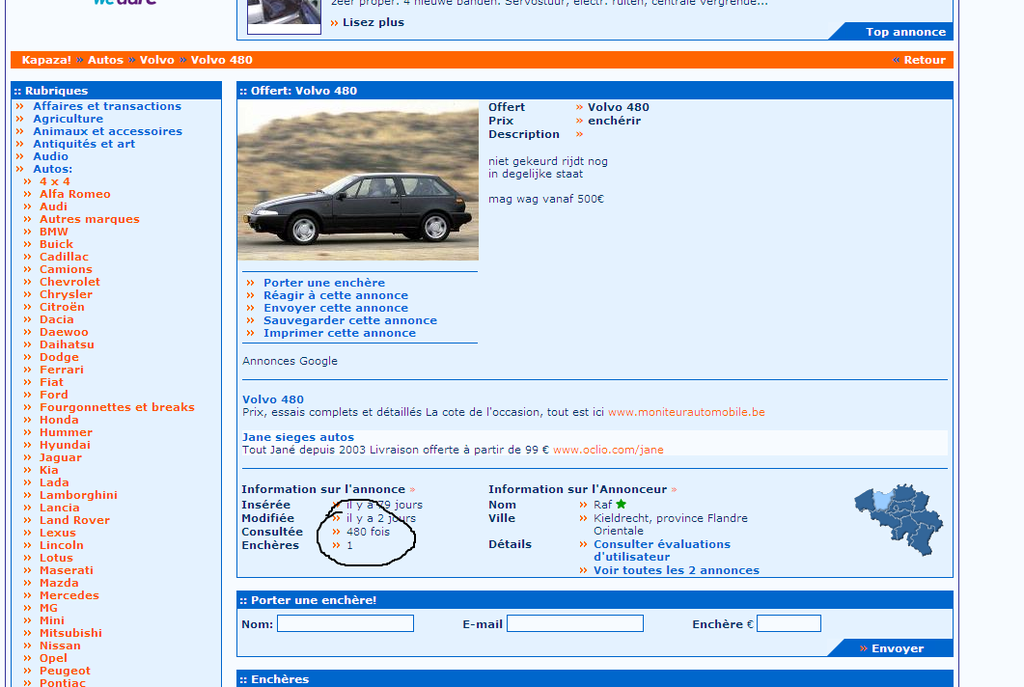Select Autres marques subcategory
Image resolution: width=1024 pixels, height=687 pixels.
coord(89,219)
